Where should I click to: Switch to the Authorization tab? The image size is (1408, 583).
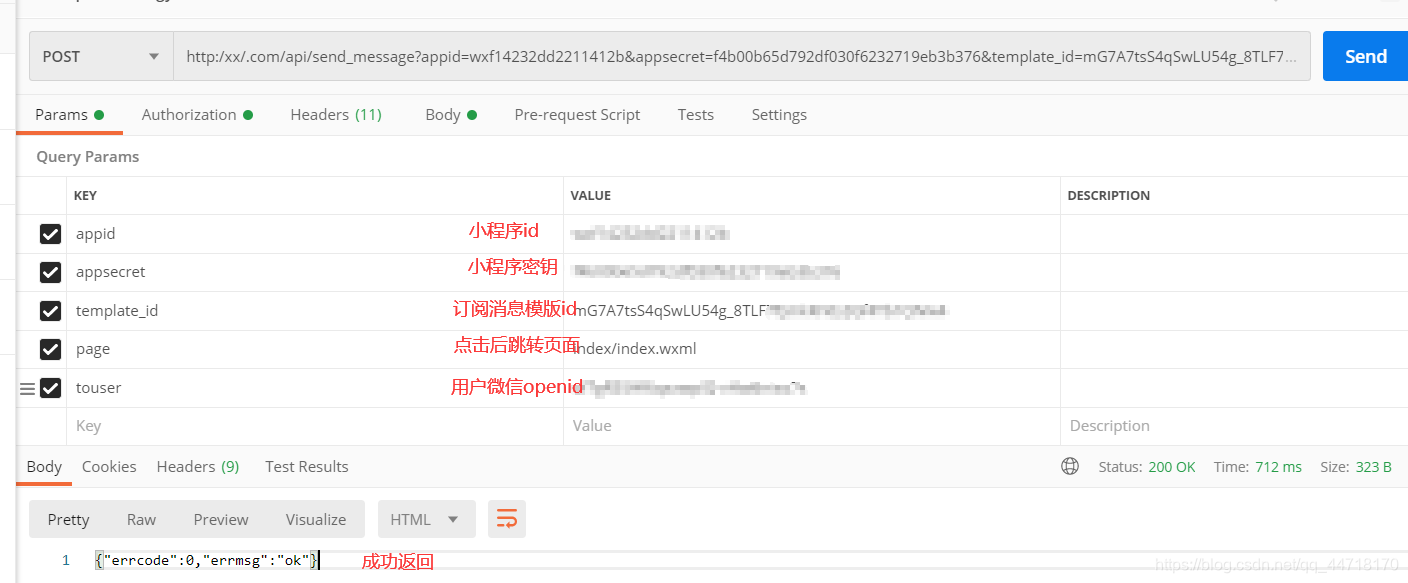tap(189, 114)
